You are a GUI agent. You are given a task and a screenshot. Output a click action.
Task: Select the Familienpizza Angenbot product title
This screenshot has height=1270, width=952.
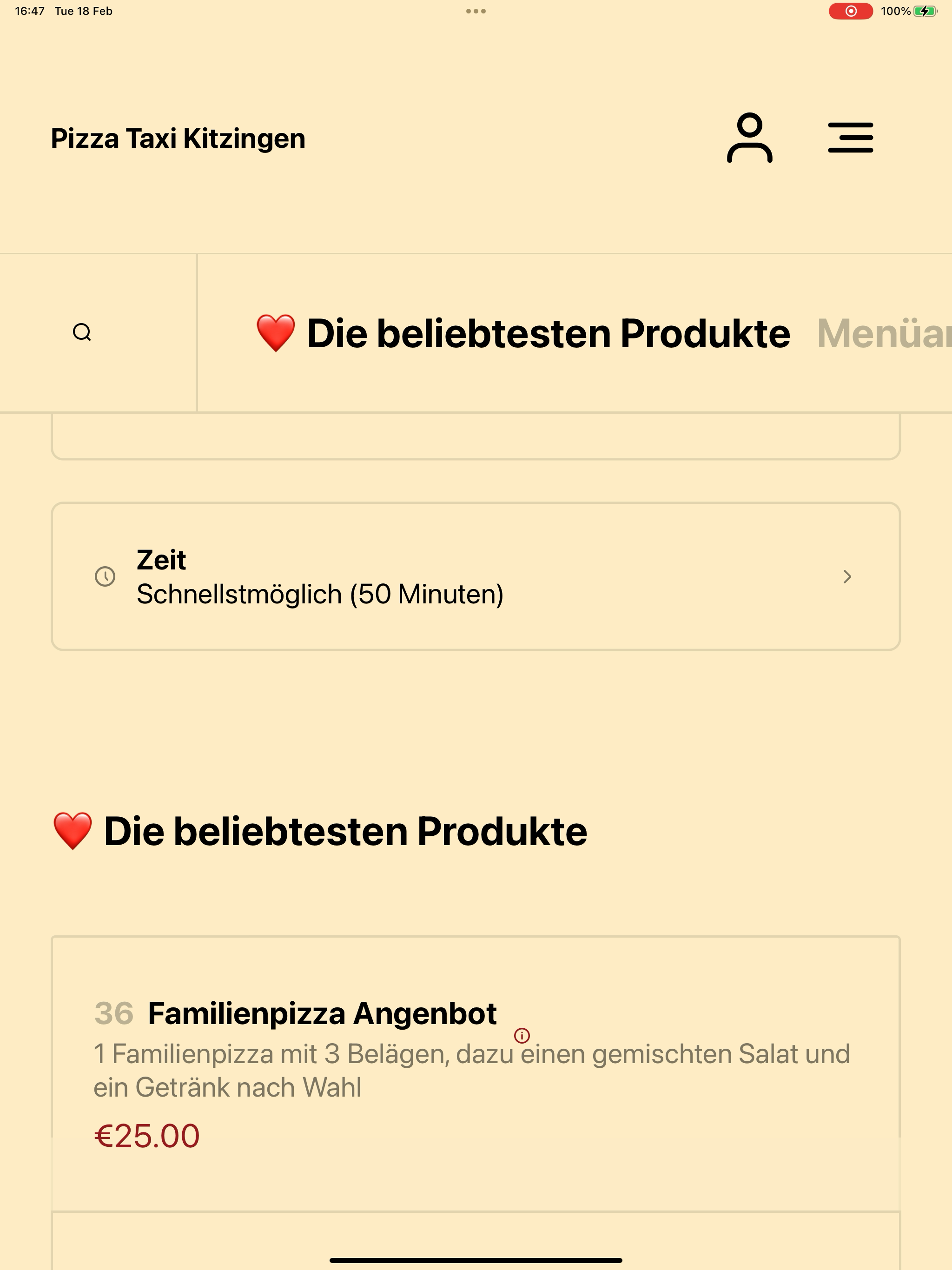(x=322, y=1013)
